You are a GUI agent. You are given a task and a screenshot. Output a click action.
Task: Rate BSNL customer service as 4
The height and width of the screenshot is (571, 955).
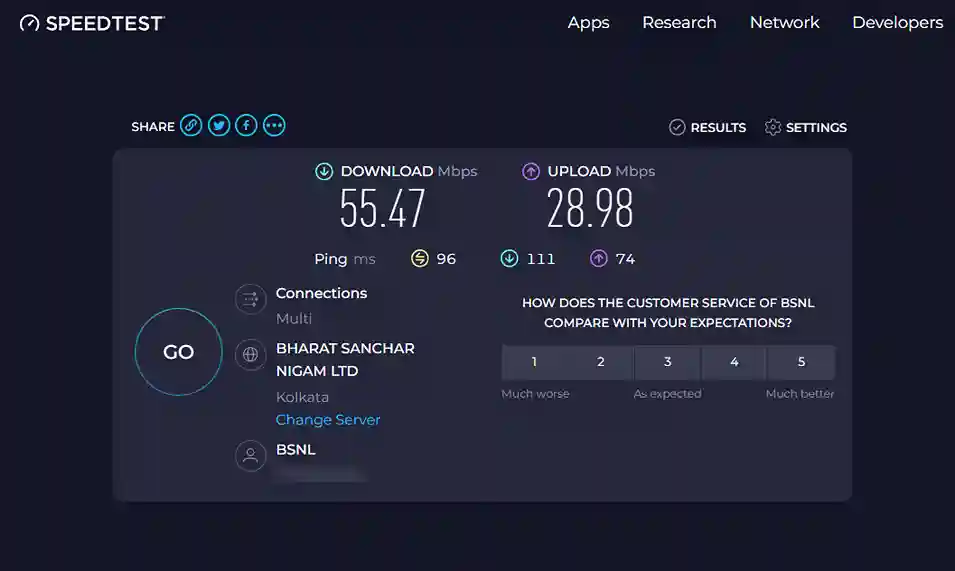[x=734, y=362]
